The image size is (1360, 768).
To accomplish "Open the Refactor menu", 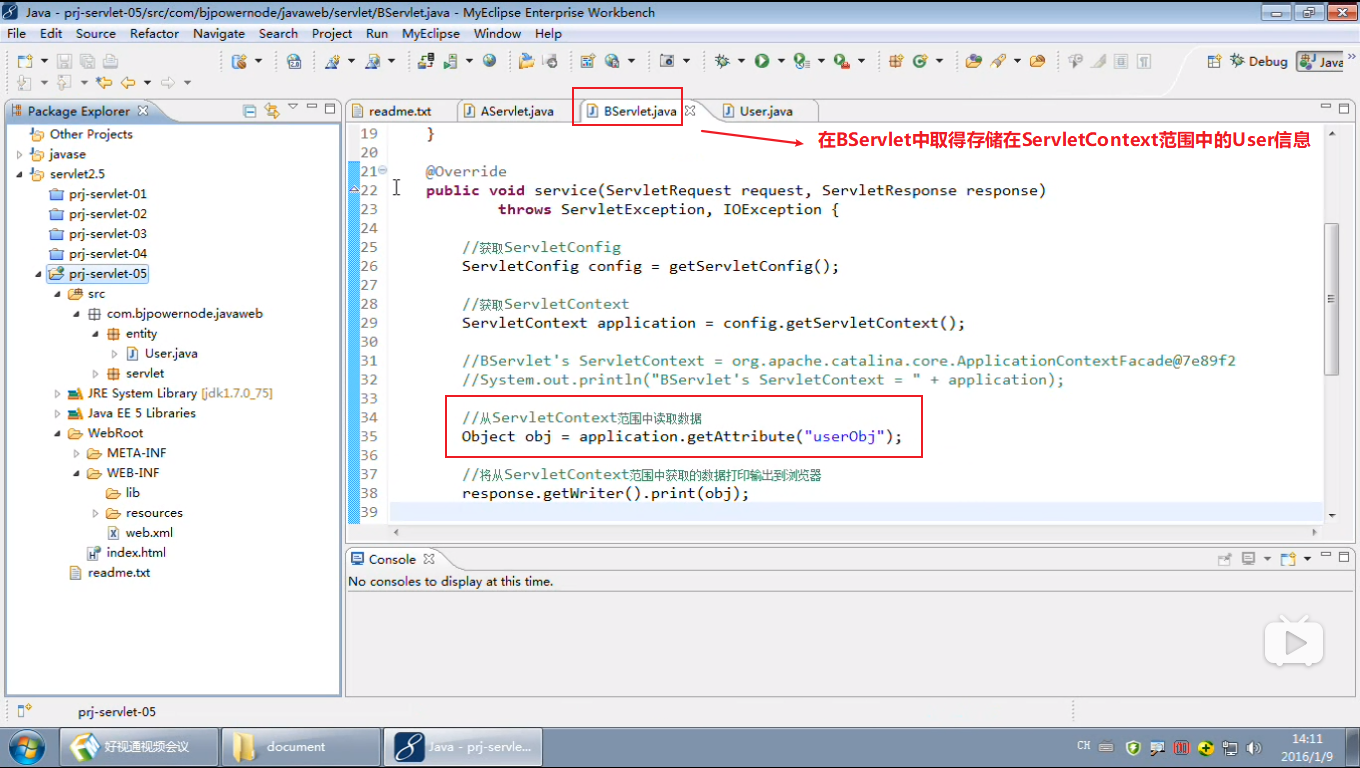I will coord(154,33).
